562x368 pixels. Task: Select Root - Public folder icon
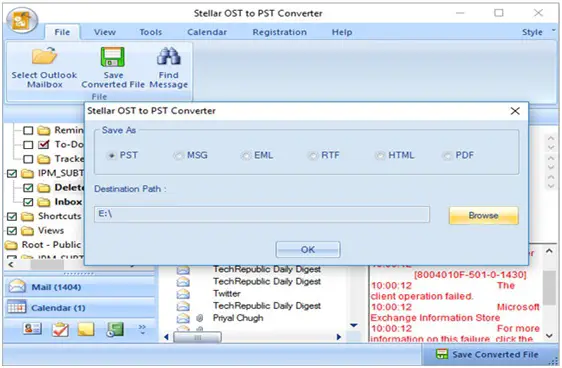[11, 245]
